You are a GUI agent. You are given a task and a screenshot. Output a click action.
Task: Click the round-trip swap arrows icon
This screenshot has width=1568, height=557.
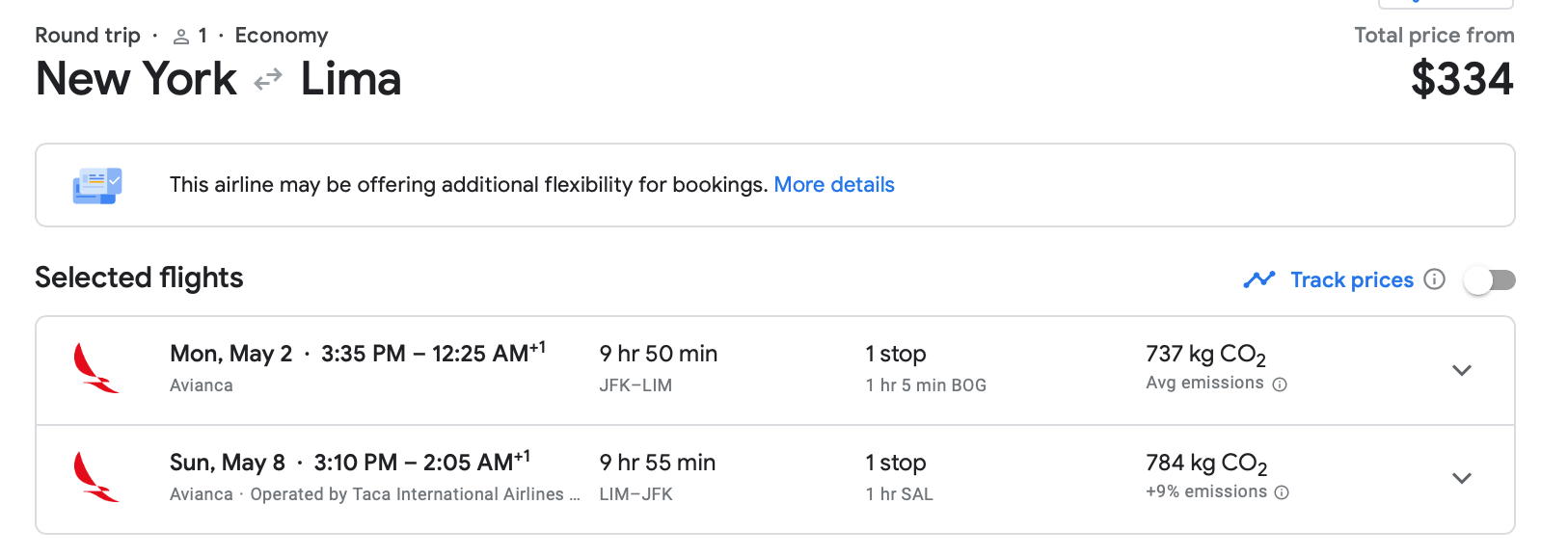point(268,79)
